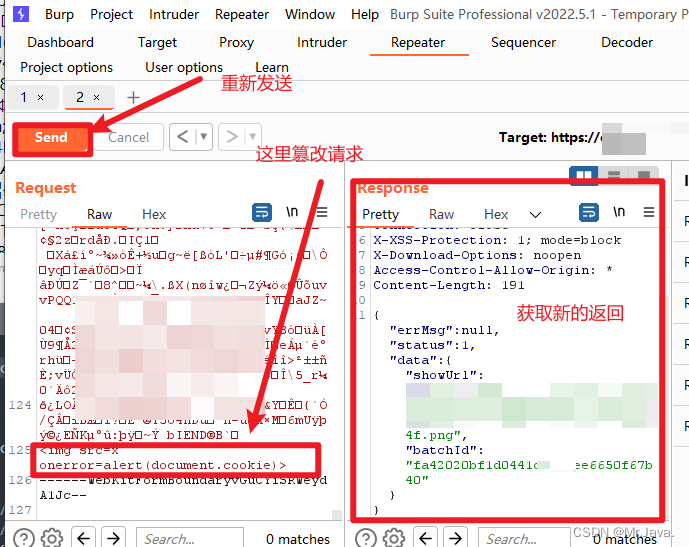Open the forward-history dropdown arrow
Screen dimensions: 689x547
tap(252, 137)
